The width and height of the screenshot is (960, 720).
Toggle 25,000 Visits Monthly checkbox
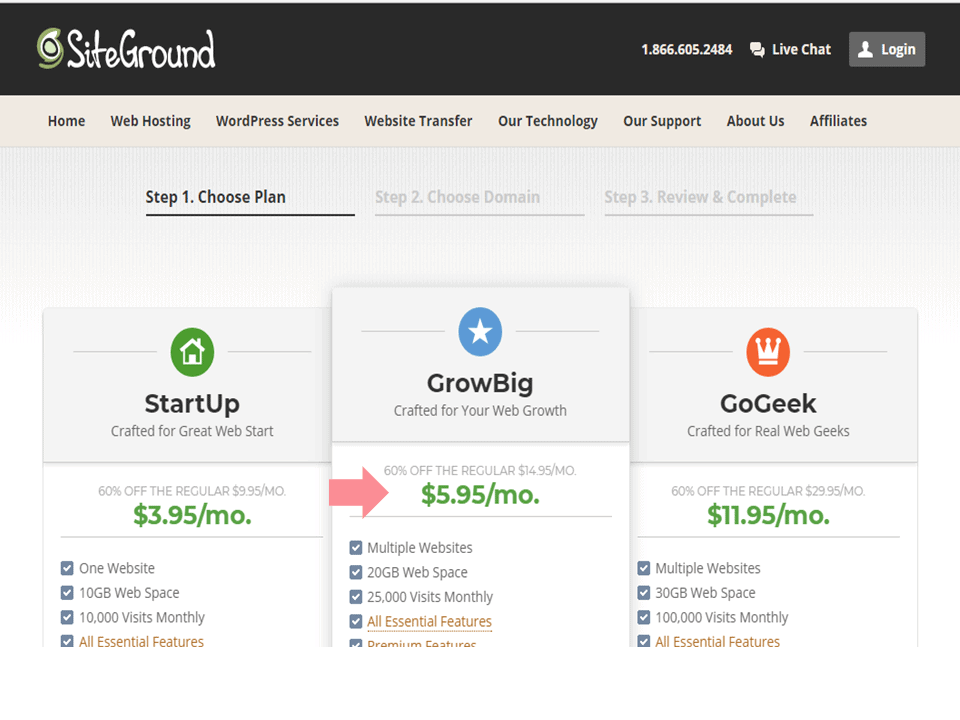[356, 597]
